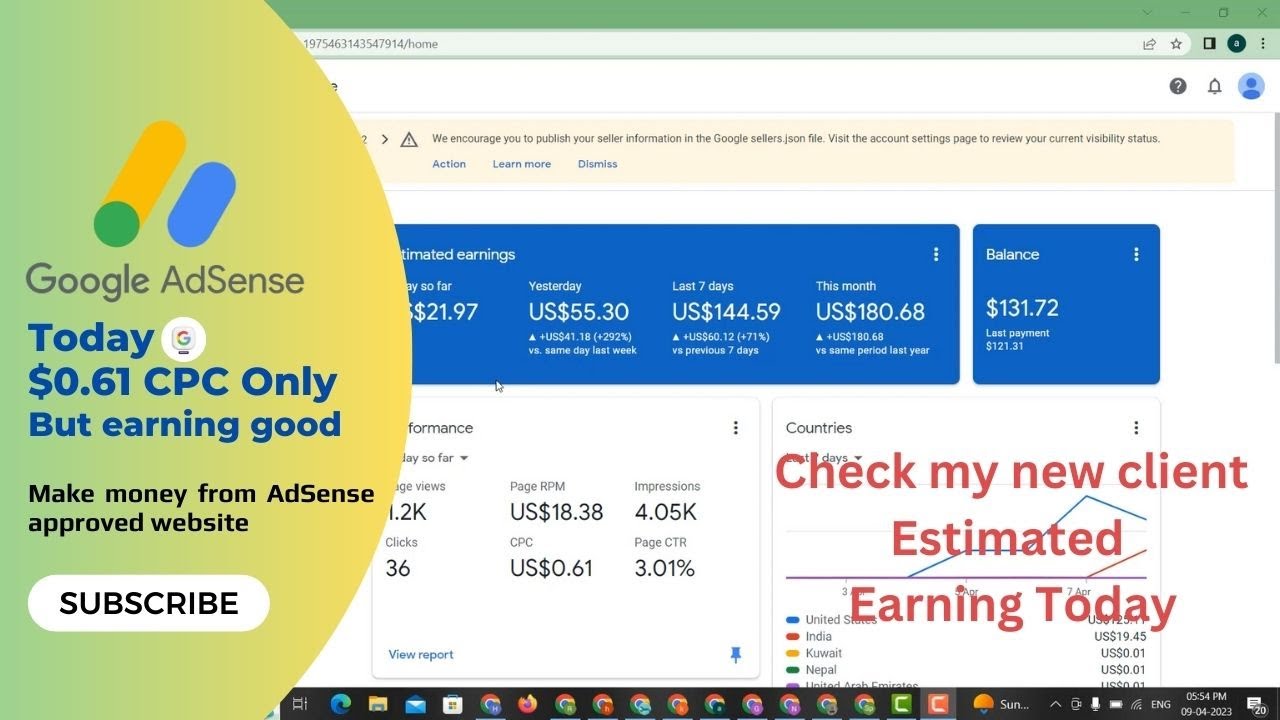Open the 'Today so far' period dropdown
This screenshot has width=1280, height=720.
pos(436,458)
